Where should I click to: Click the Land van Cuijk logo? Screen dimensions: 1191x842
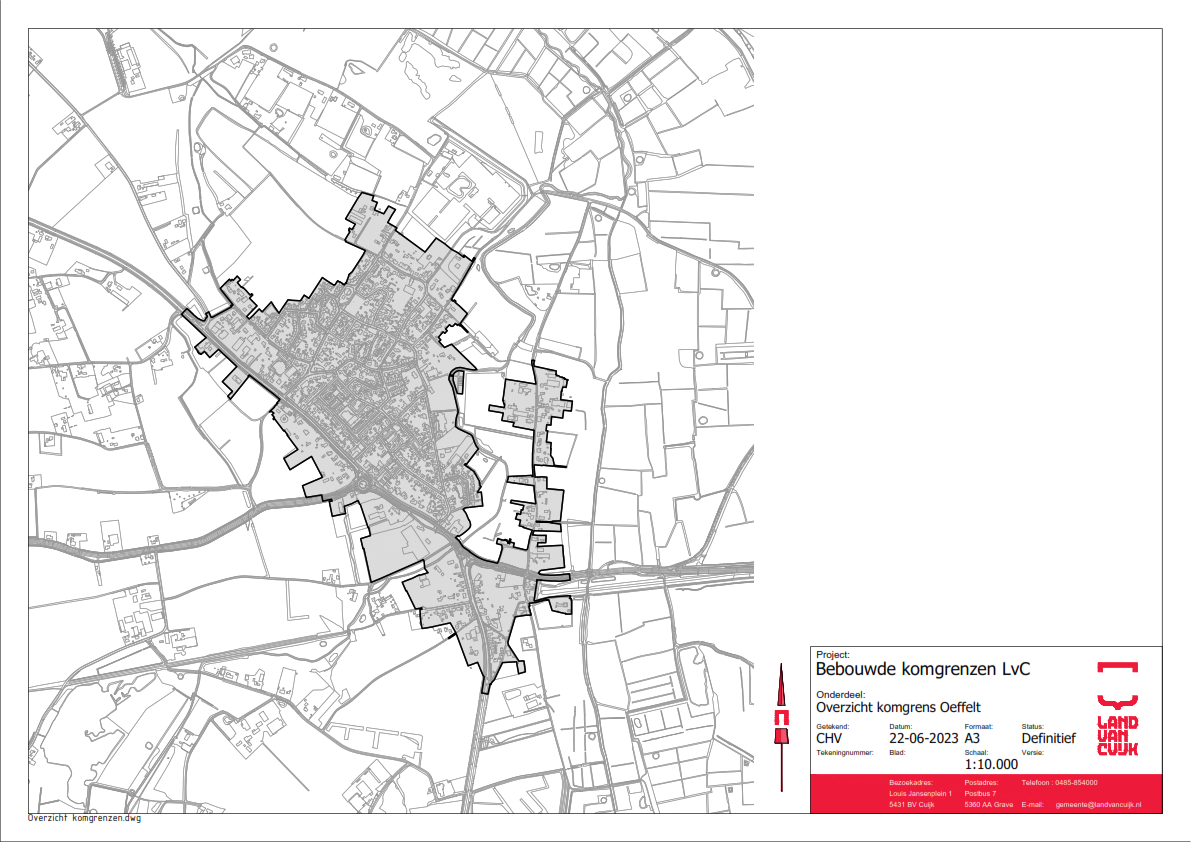(x=1117, y=708)
